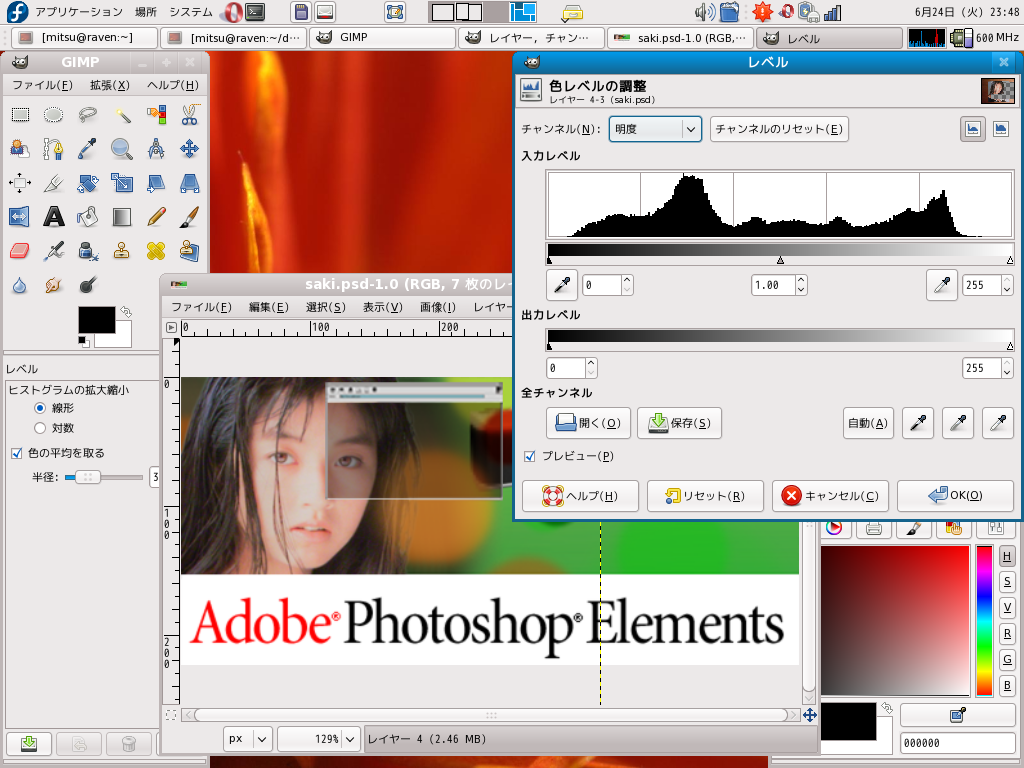Screen dimensions: 1024x768
Task: Toggle the プレビュー(P) checkbox
Action: tap(530, 456)
